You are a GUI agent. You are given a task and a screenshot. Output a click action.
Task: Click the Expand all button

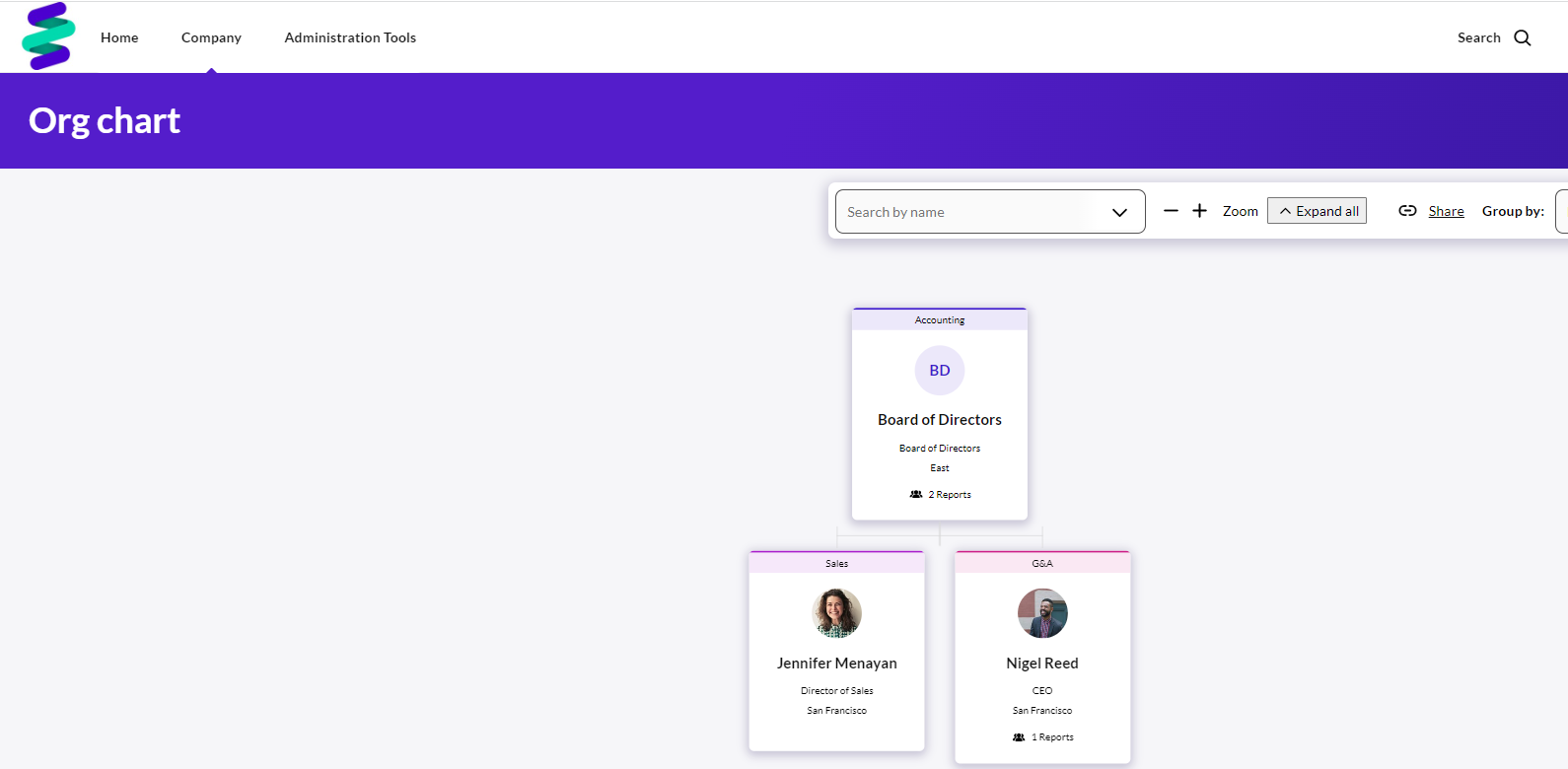click(x=1317, y=211)
